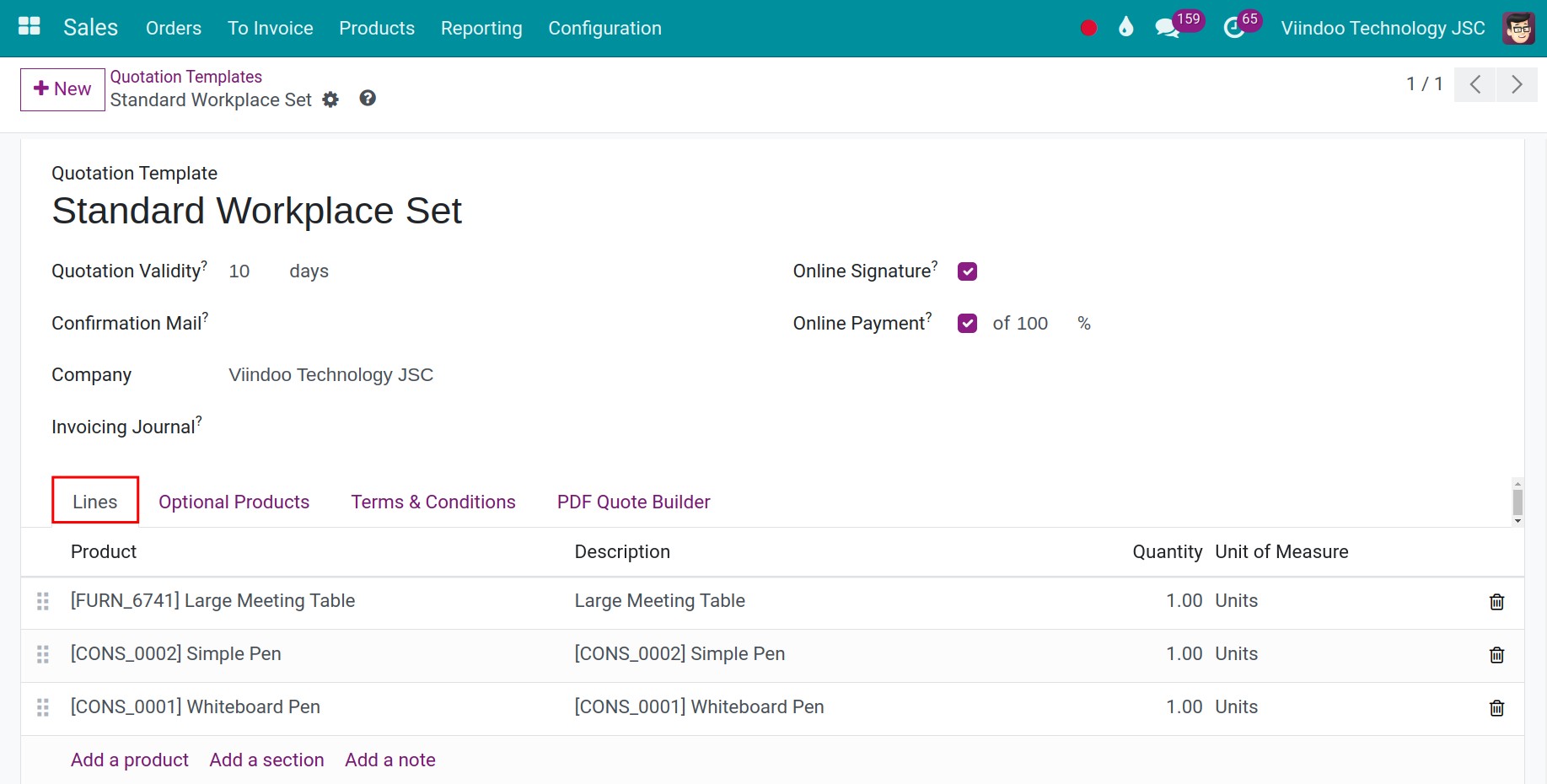The width and height of the screenshot is (1547, 784).
Task: Click the red recording dot icon
Action: pyautogui.click(x=1088, y=28)
